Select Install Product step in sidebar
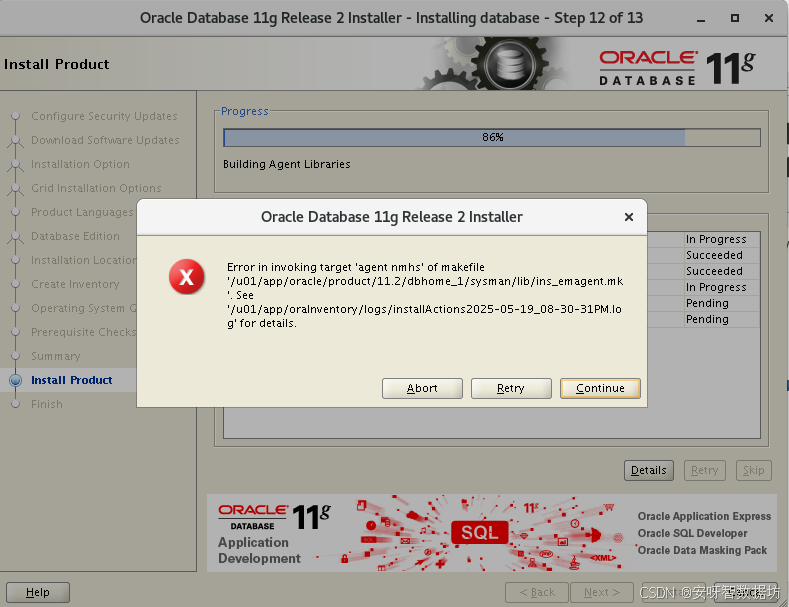 71,380
